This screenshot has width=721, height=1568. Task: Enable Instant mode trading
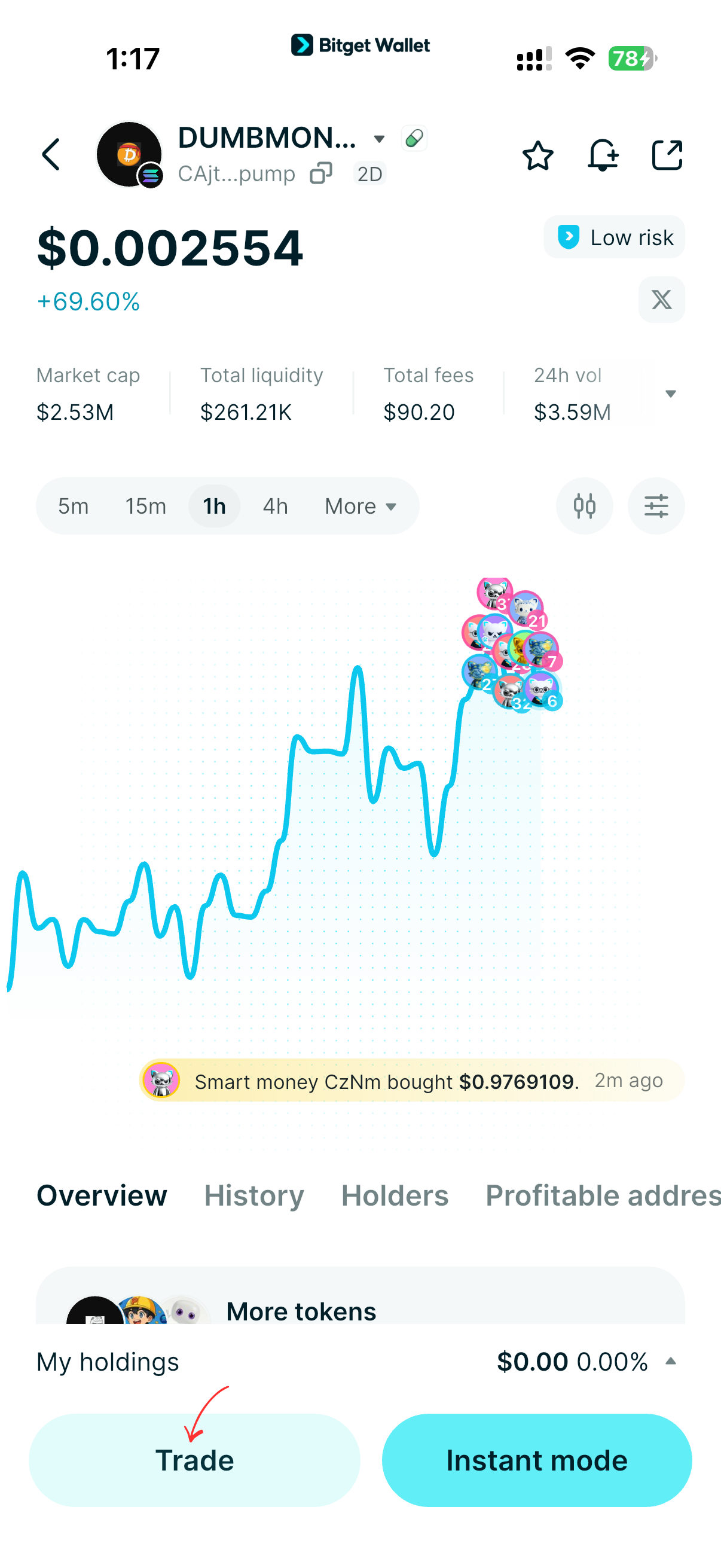pos(536,1460)
